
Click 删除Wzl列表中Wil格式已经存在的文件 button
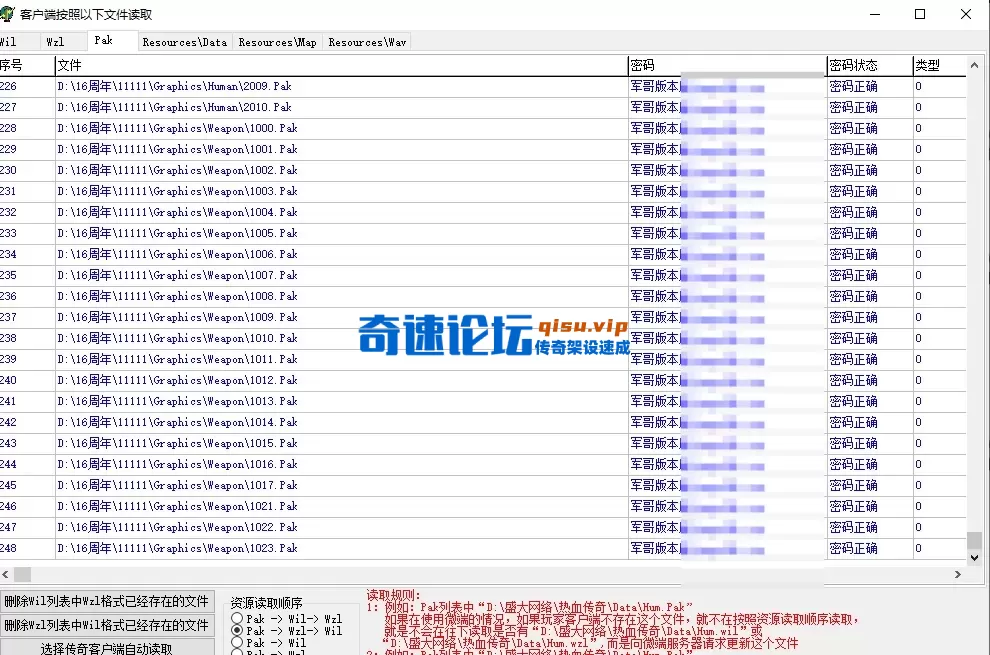click(106, 626)
